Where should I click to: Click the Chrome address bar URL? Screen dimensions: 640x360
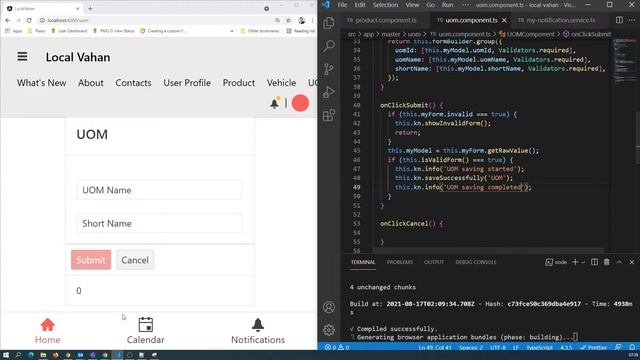(68, 20)
